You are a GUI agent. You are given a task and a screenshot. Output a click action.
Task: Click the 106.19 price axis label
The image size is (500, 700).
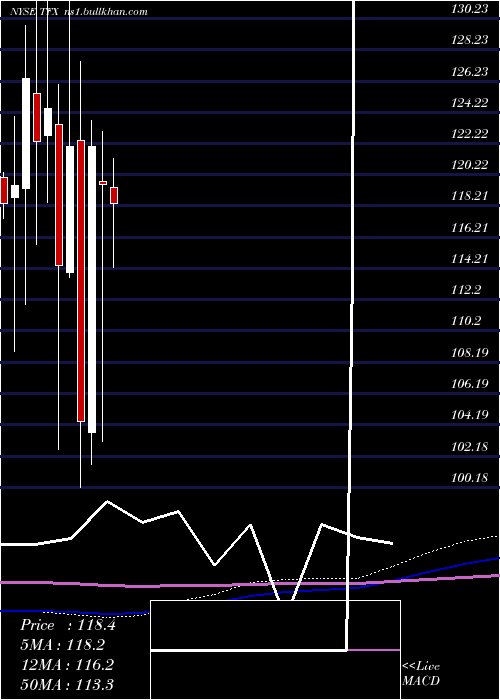coord(470,383)
